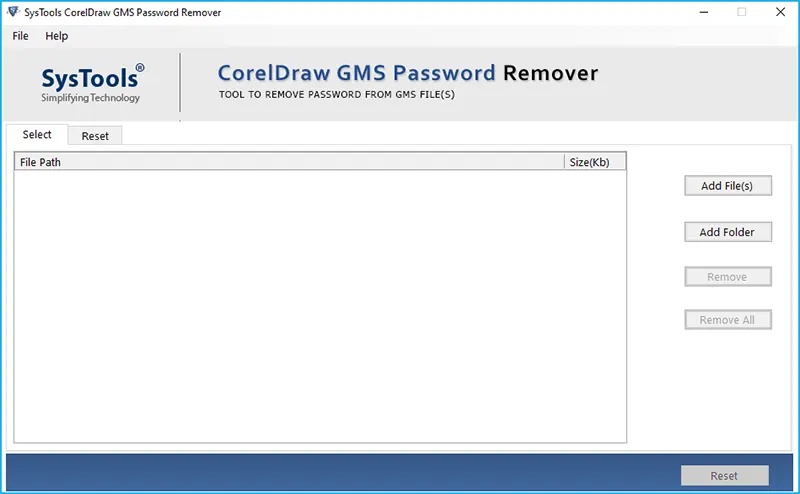800x494 pixels.
Task: Click the Add Folder button
Action: (728, 232)
